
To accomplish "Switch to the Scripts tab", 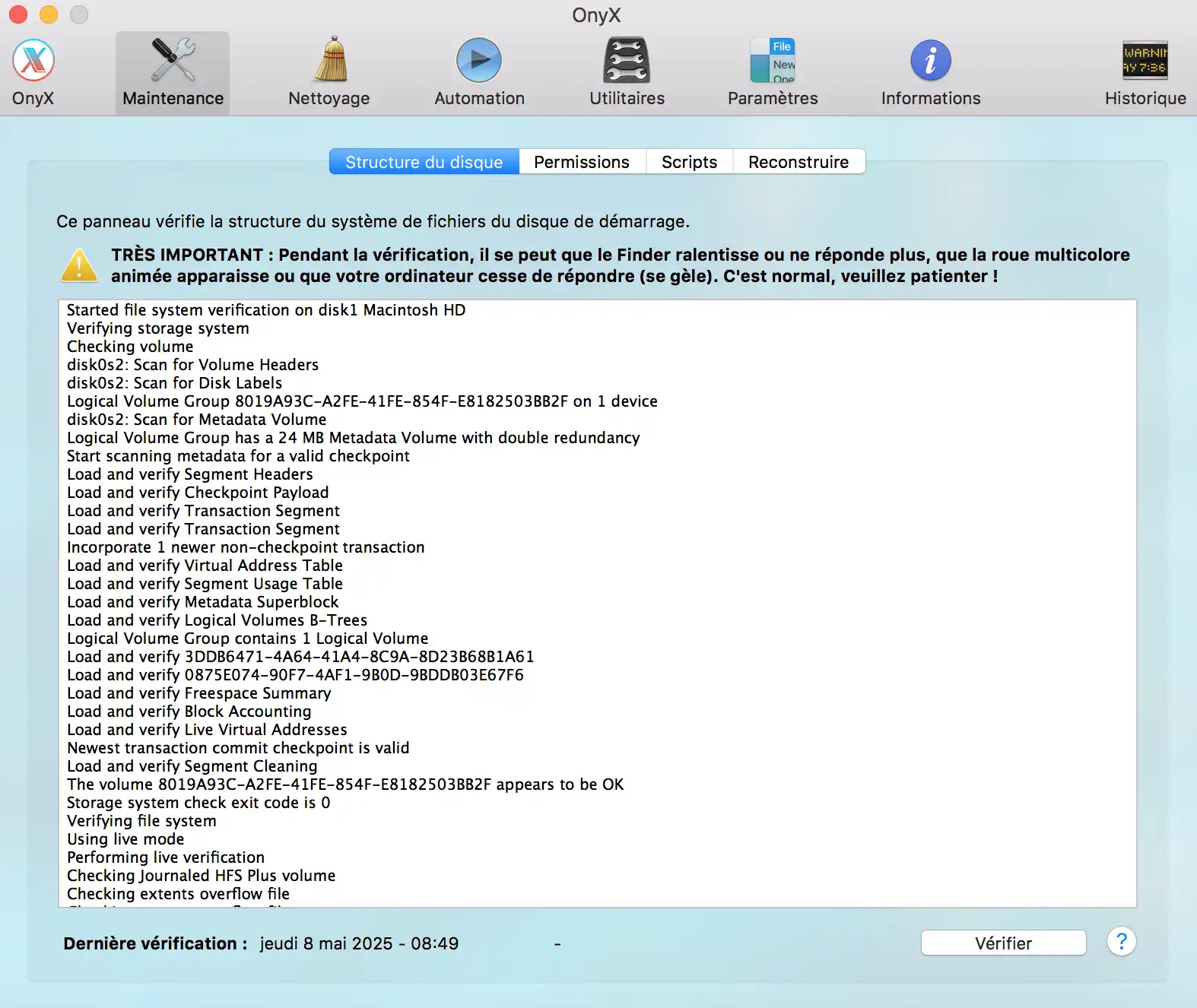I will [x=689, y=162].
